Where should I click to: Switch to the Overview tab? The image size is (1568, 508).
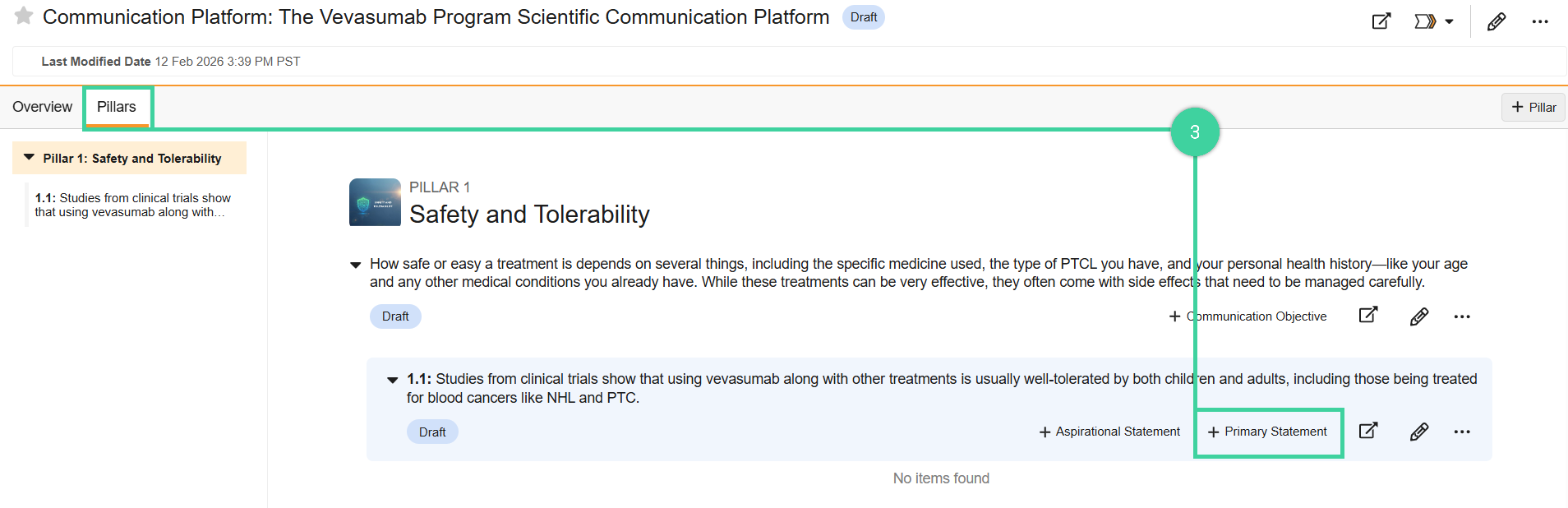(41, 106)
